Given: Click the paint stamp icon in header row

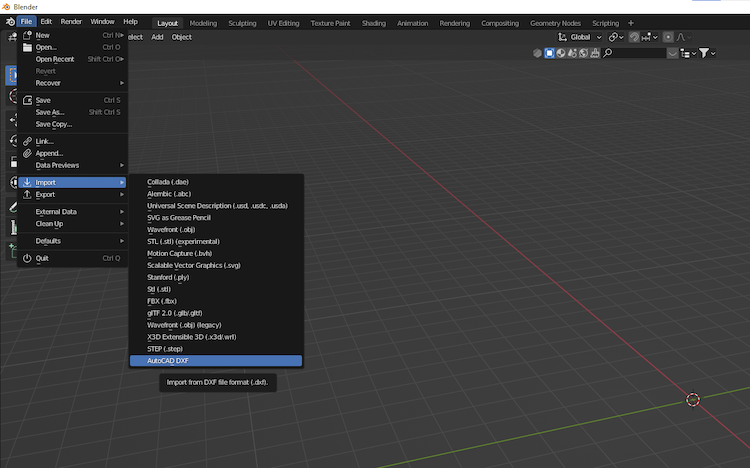Looking at the screenshot, I should (x=595, y=53).
